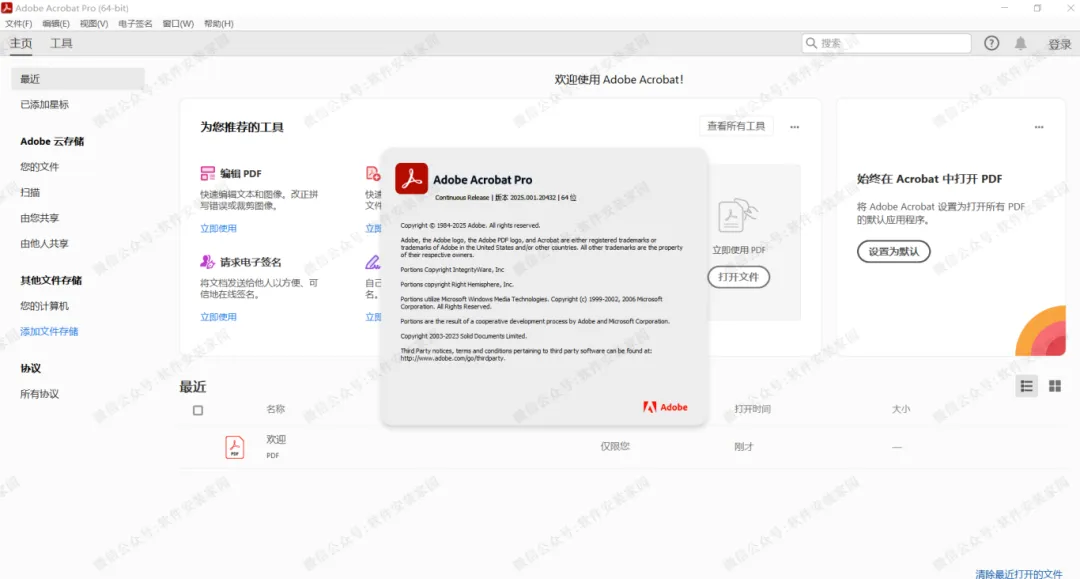Select 由您共享 in the sidebar
1080x579 pixels.
click(x=39, y=218)
